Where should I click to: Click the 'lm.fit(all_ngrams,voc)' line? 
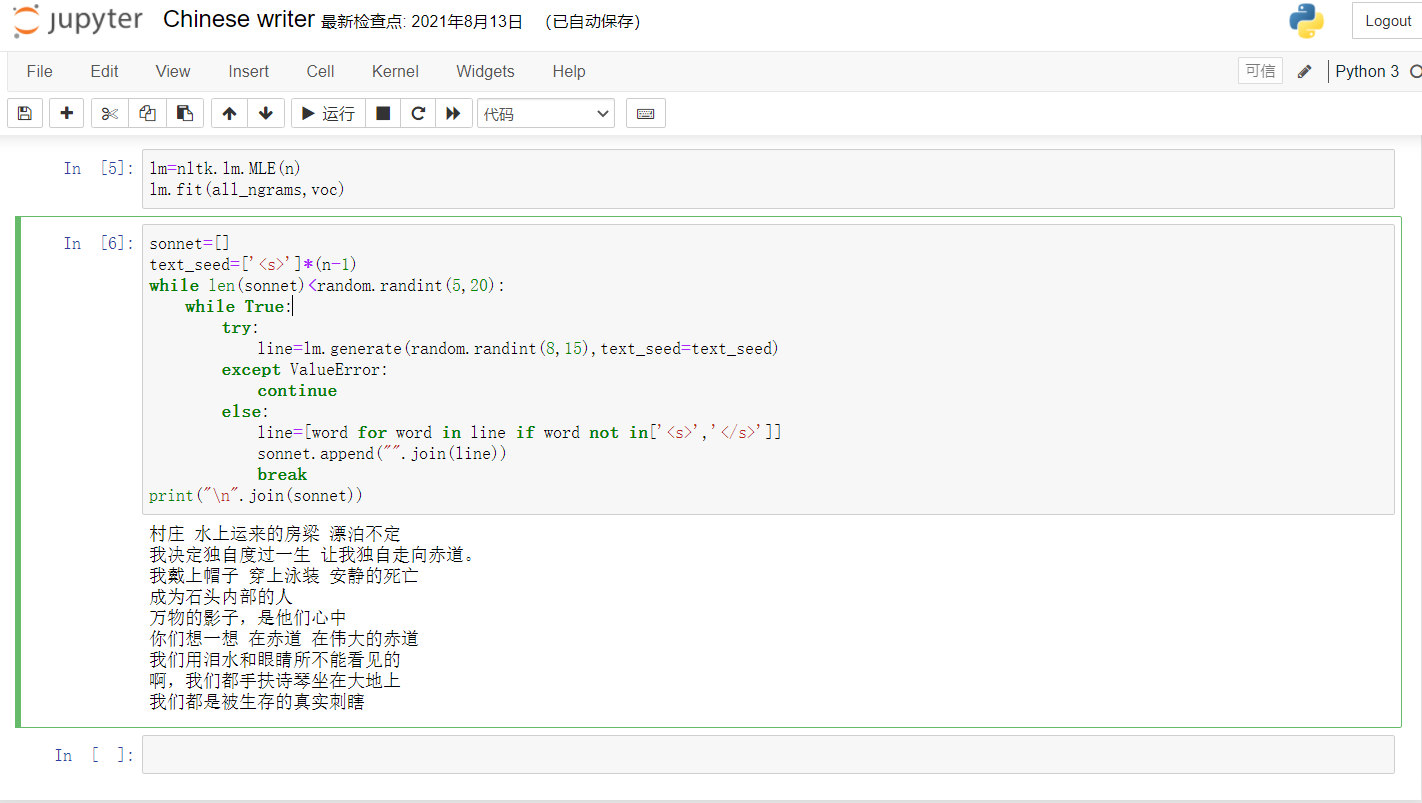coord(247,189)
